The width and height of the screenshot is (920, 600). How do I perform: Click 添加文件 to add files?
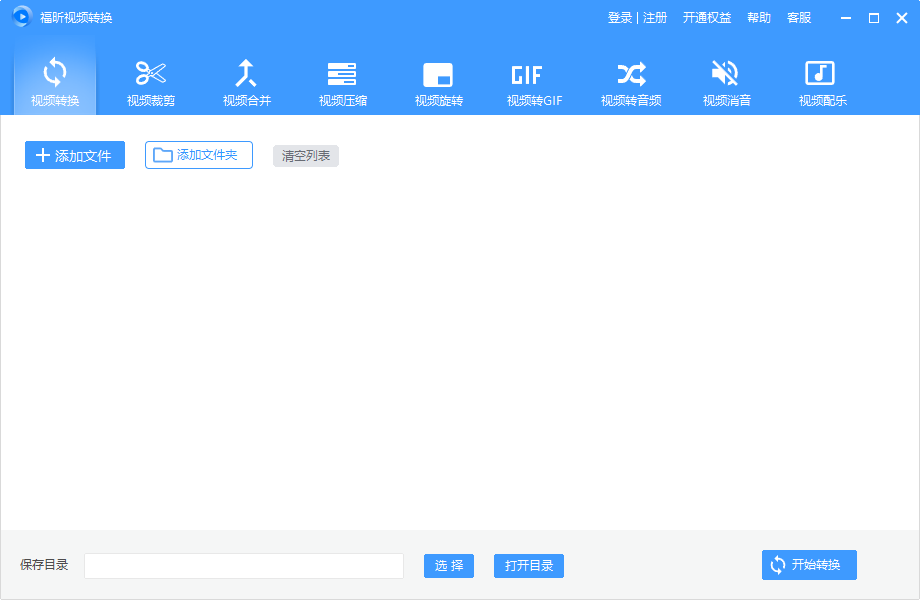coord(74,155)
